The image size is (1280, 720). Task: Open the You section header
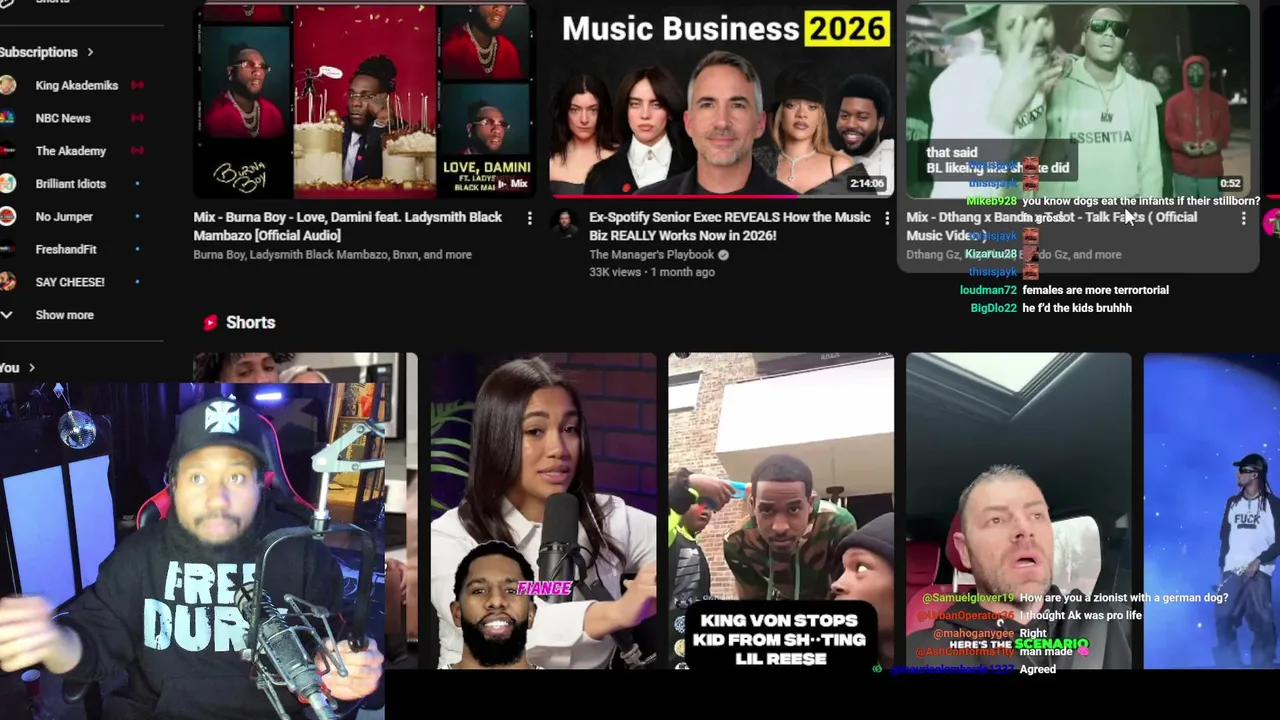tap(17, 368)
